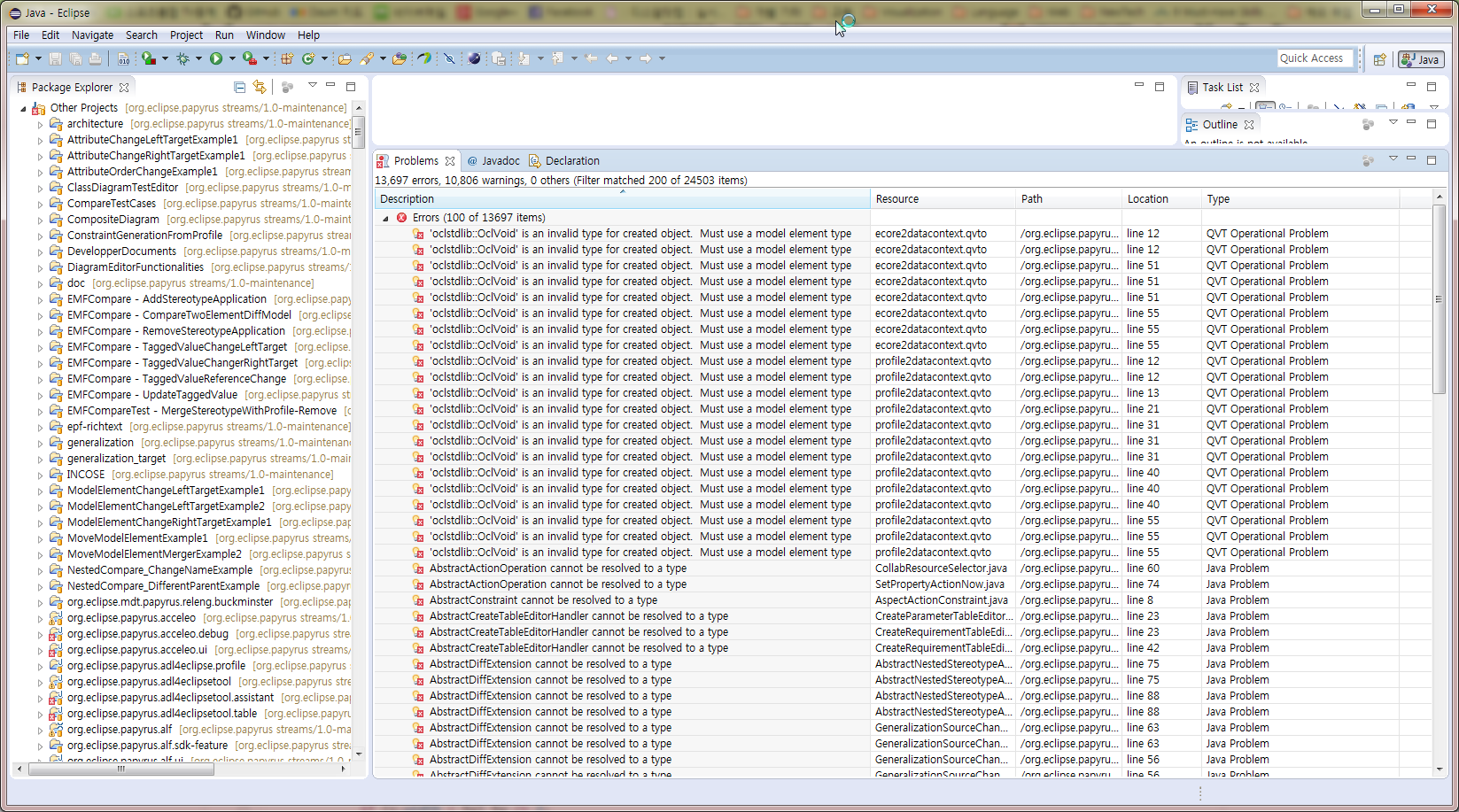Click the New Java Package icon
The image size is (1459, 812).
[x=287, y=58]
